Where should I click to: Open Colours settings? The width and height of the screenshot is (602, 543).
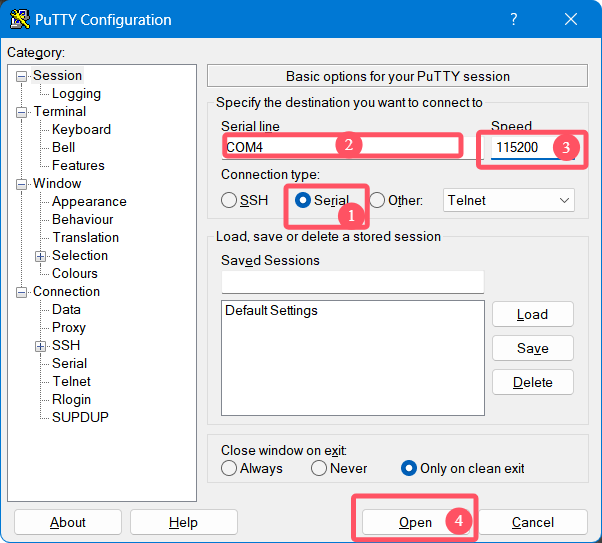(75, 273)
